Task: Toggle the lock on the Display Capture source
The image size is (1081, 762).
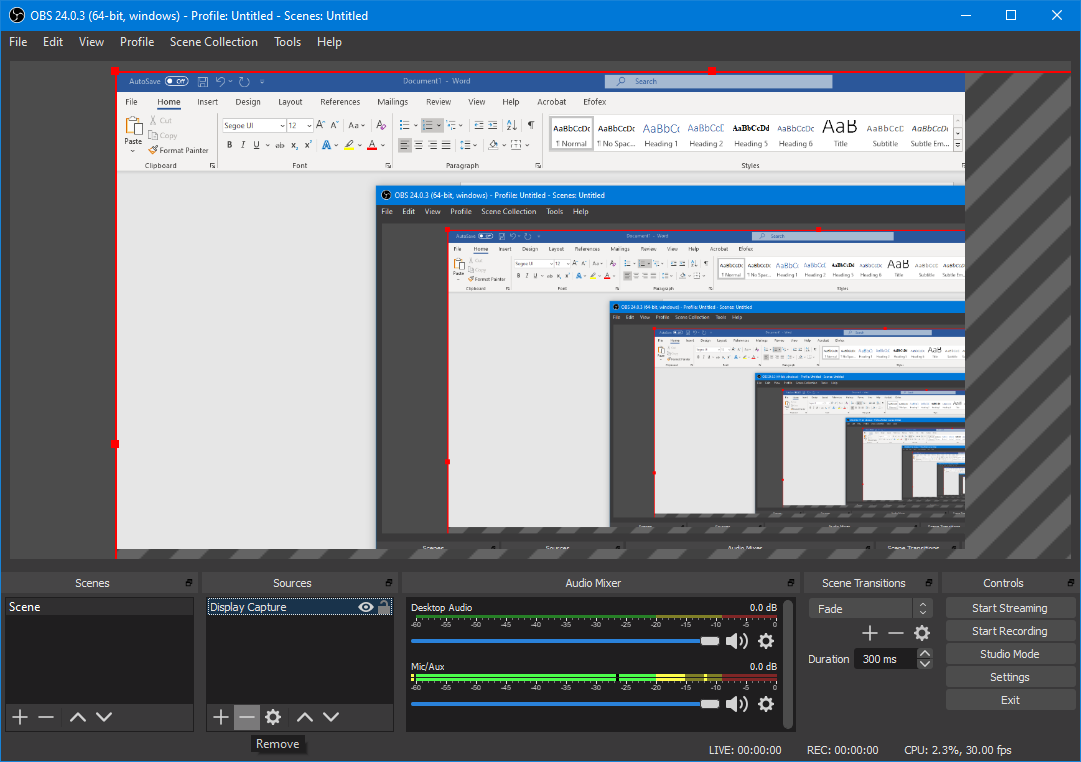Action: [384, 607]
